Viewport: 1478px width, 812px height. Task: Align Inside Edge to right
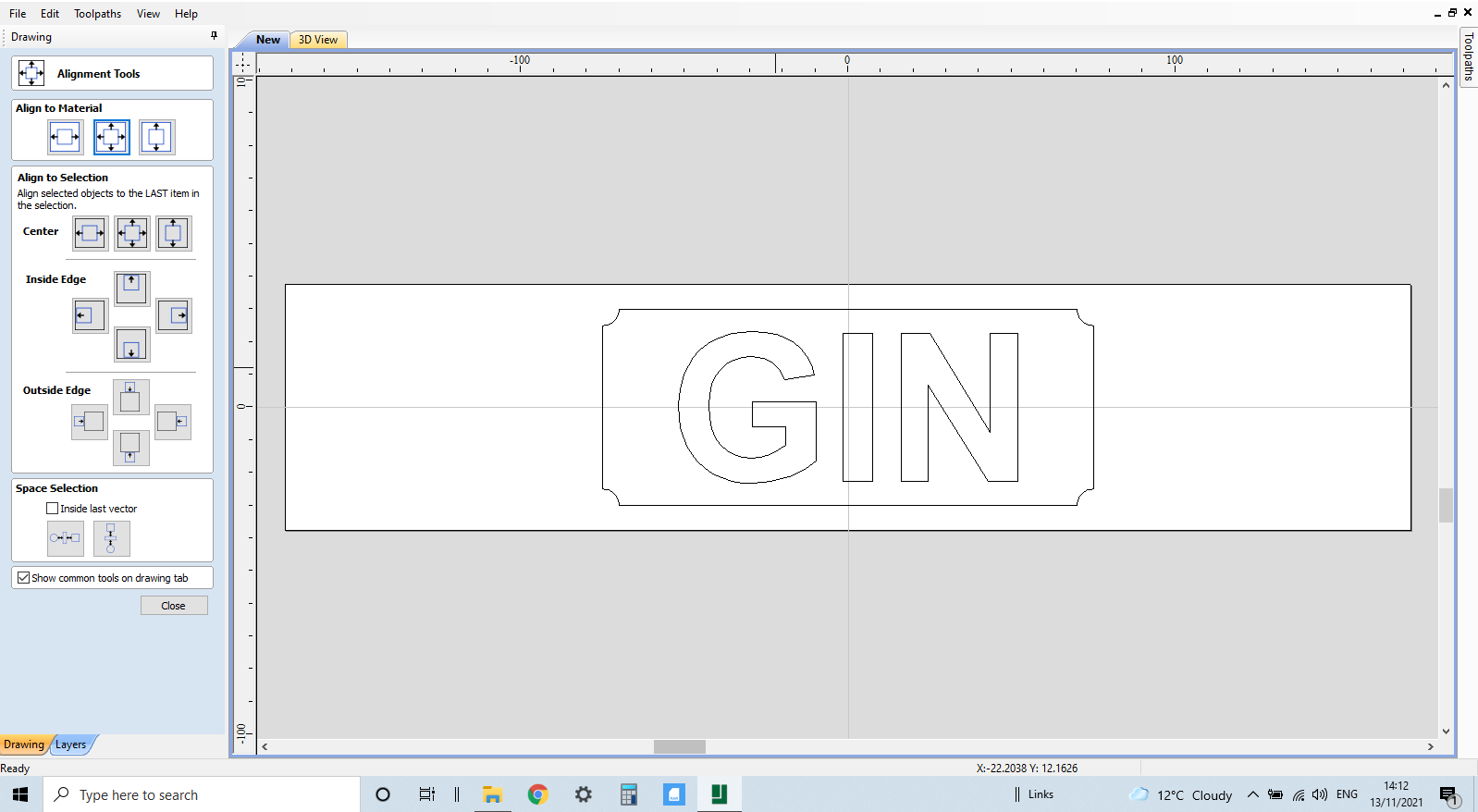point(173,315)
